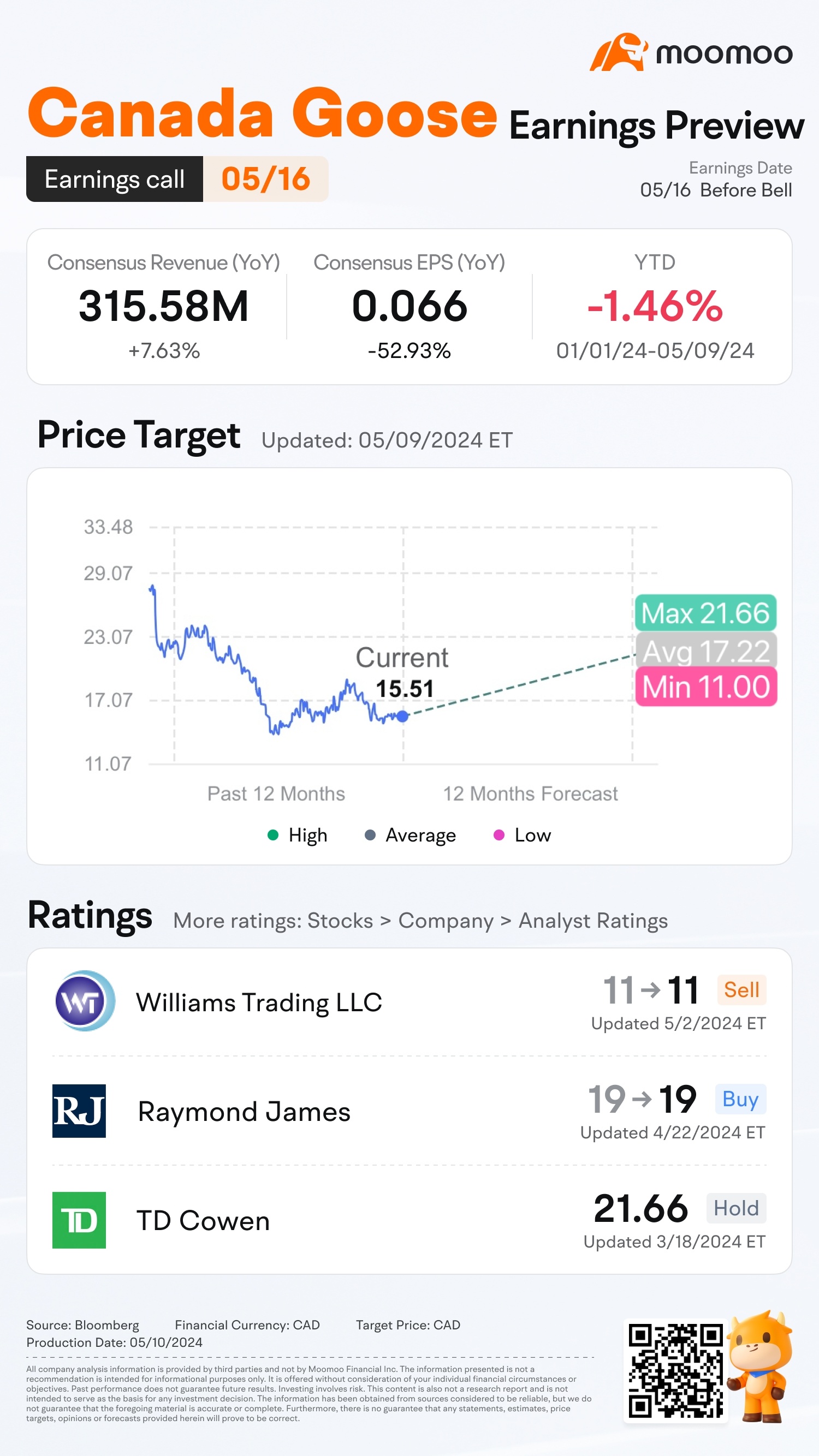Image resolution: width=819 pixels, height=1456 pixels.
Task: Click the Min 11.00 price target tag
Action: click(706, 687)
